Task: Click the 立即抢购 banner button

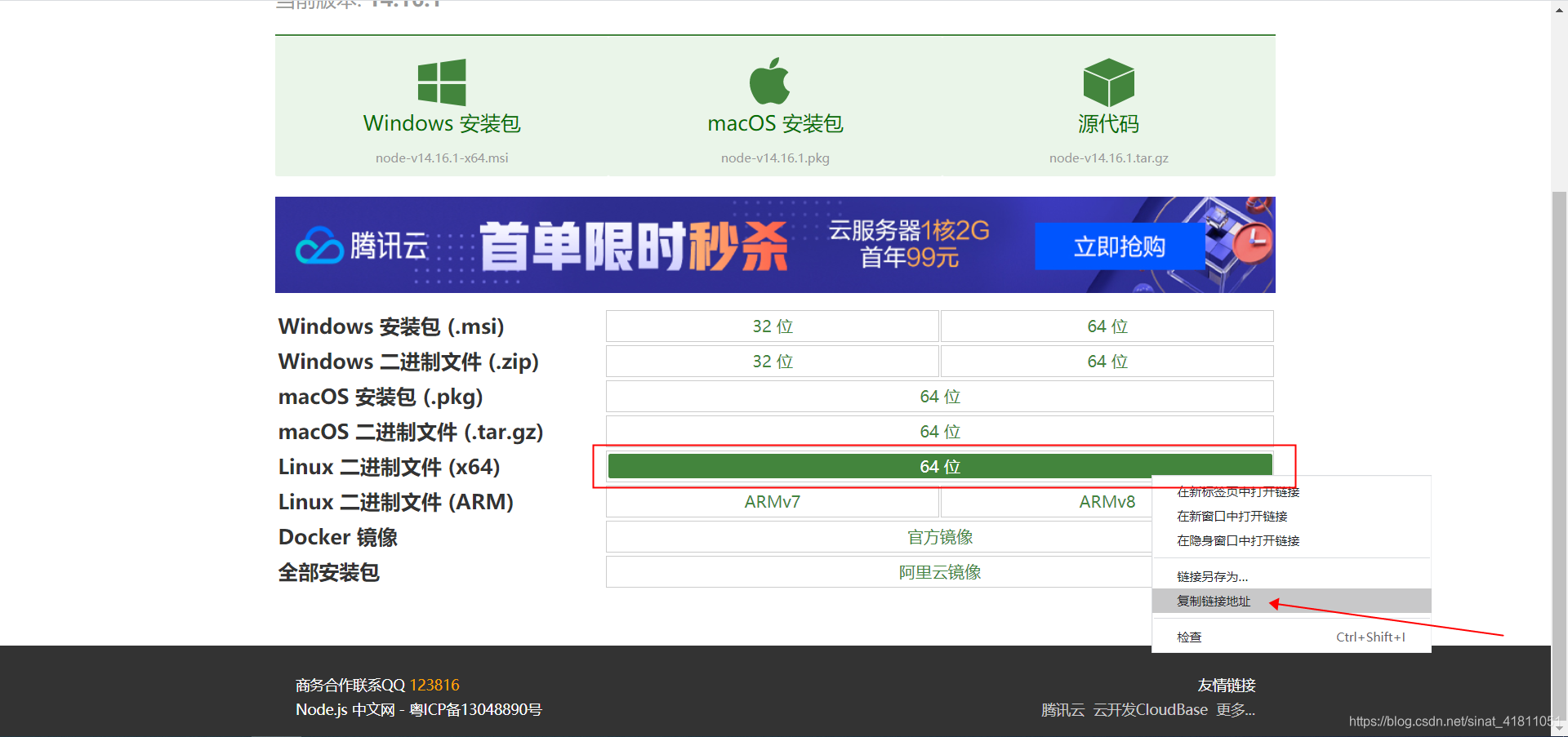Action: (1120, 246)
